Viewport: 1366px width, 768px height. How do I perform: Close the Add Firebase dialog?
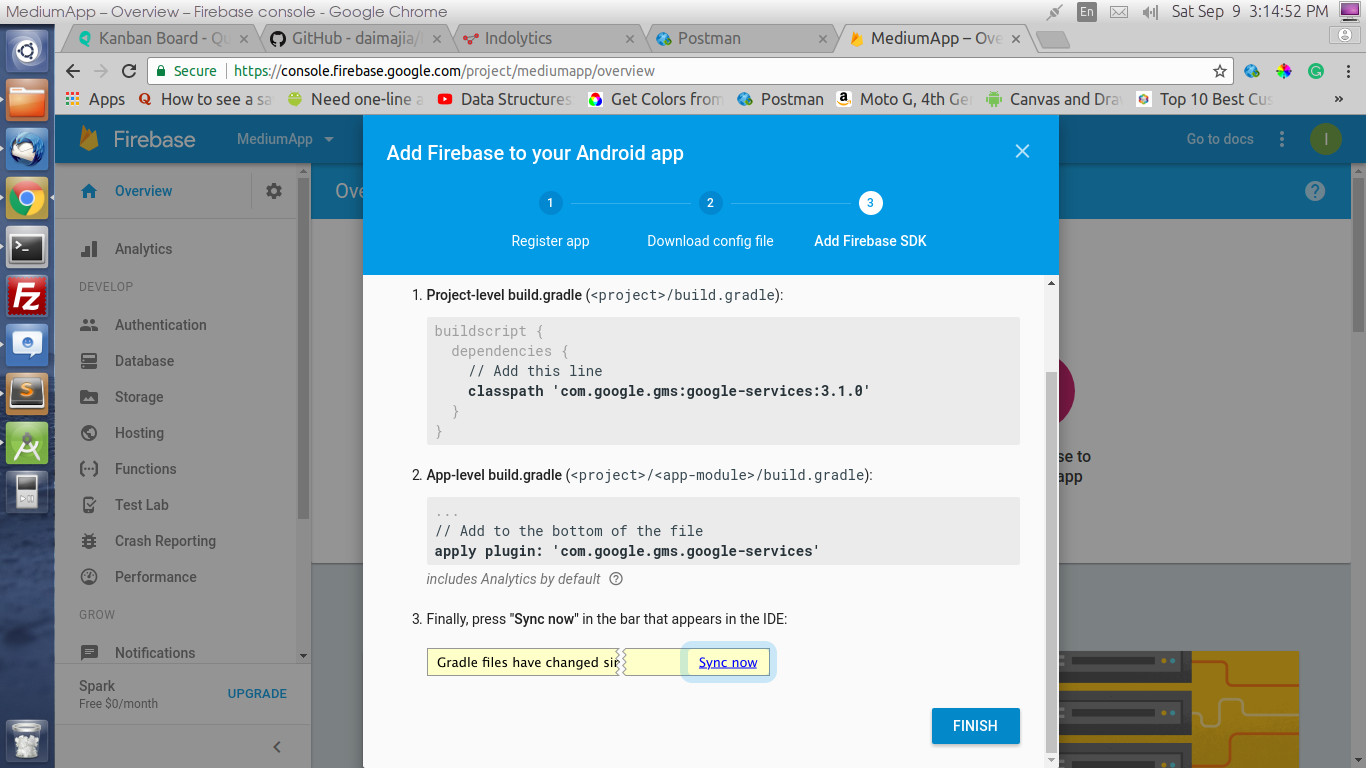[x=1022, y=151]
